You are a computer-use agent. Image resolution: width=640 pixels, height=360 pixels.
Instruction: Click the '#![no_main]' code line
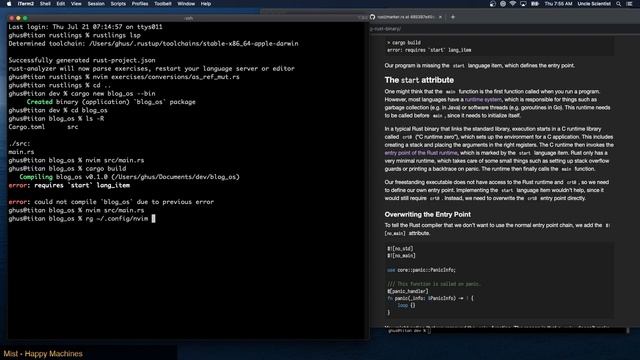pos(401,256)
